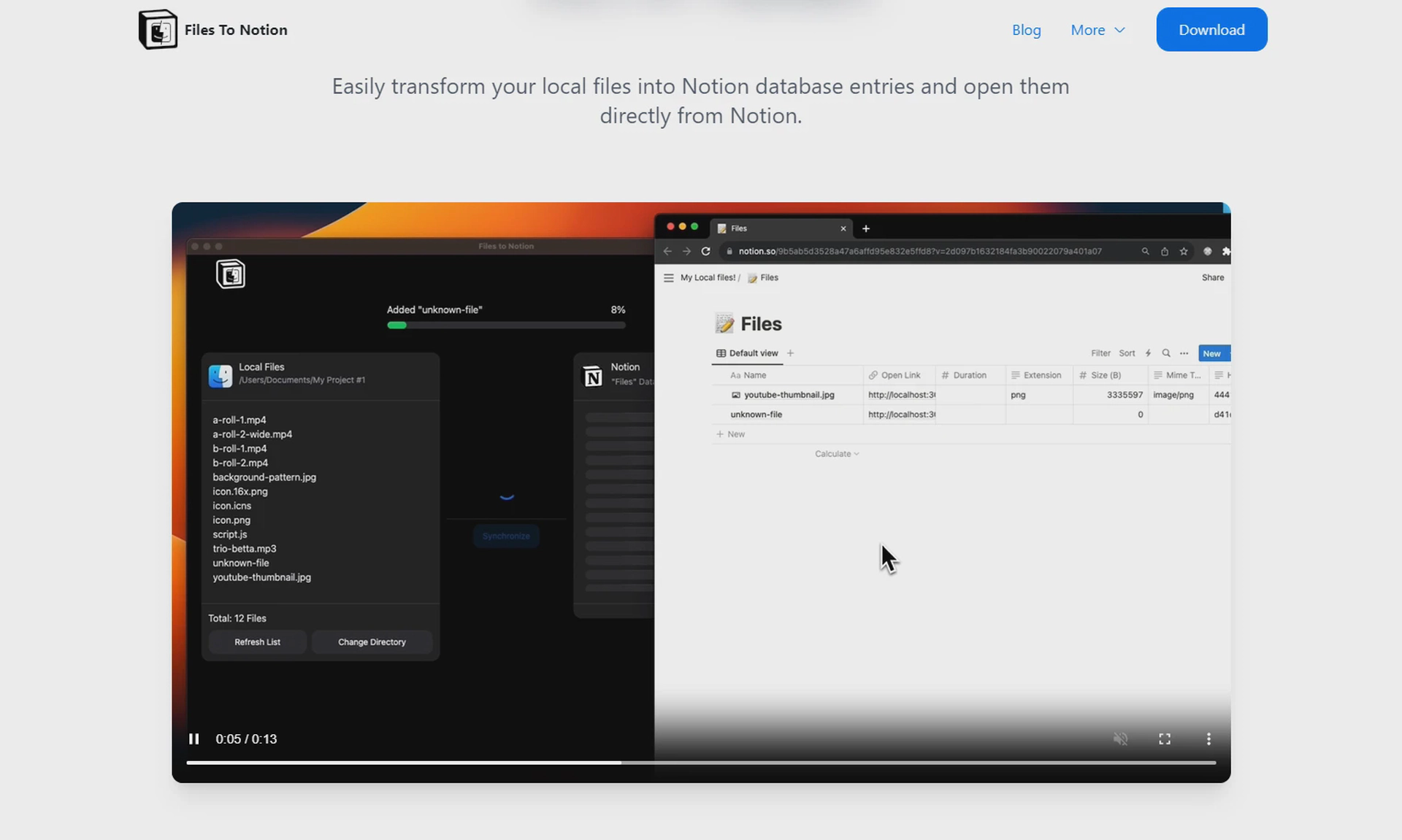
Task: Select b-roll-1.mp4 in the file list
Action: tap(240, 449)
